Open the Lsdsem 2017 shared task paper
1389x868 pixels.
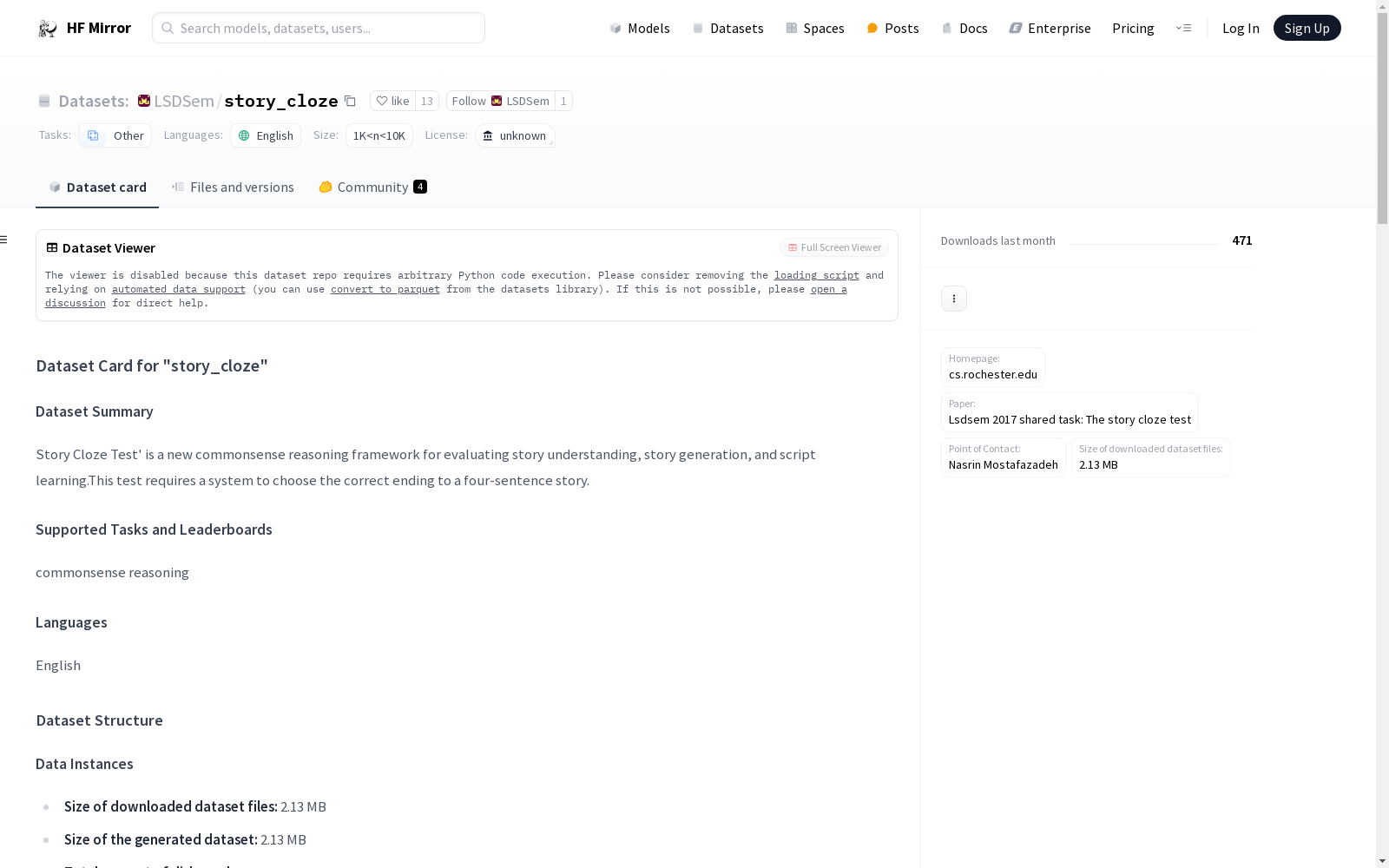[x=1070, y=411]
